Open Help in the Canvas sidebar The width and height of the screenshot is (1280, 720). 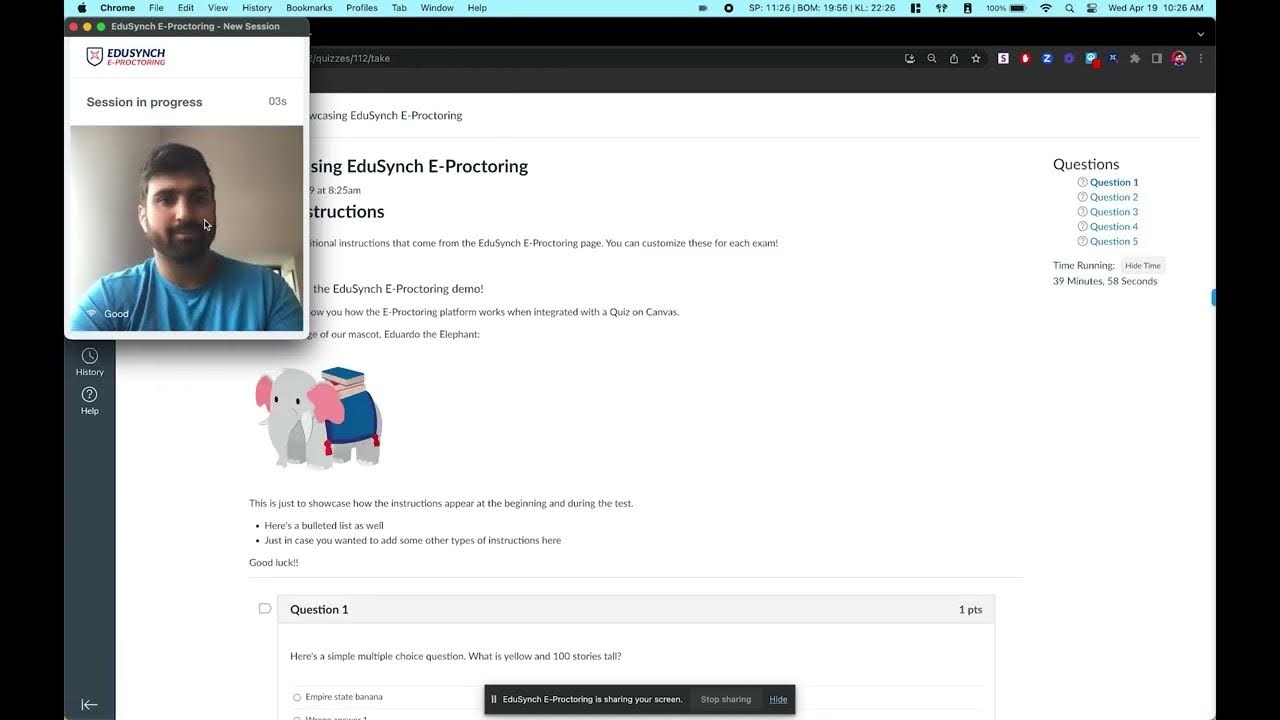click(x=89, y=400)
